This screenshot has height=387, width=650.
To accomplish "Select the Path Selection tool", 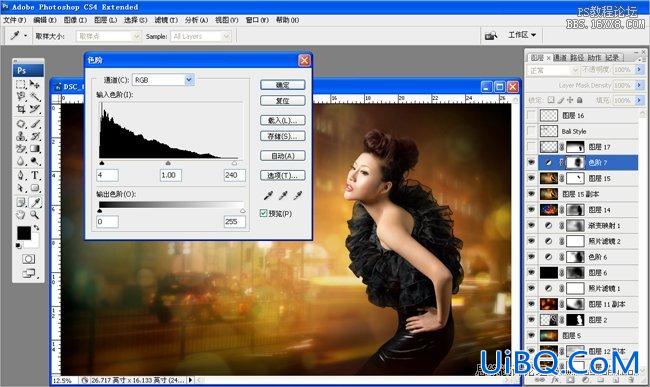I will [x=21, y=188].
